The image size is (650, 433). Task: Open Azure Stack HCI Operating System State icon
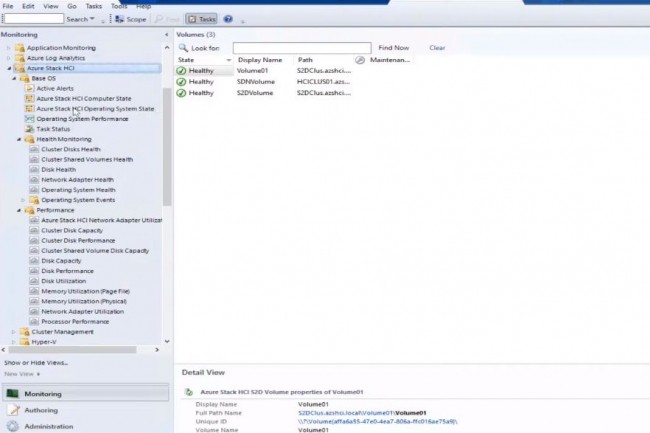29,109
